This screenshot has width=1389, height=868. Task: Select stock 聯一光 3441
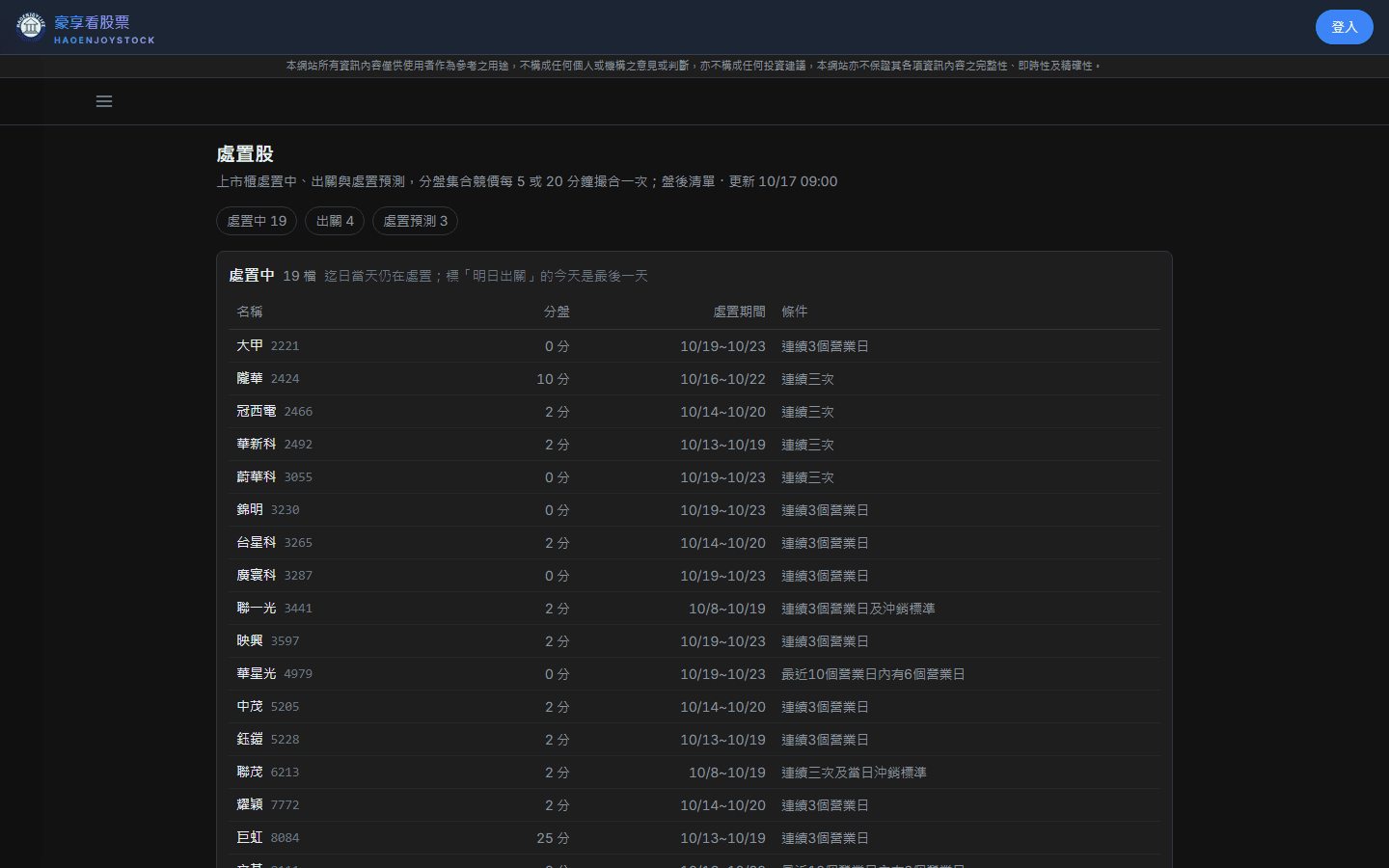click(x=275, y=608)
